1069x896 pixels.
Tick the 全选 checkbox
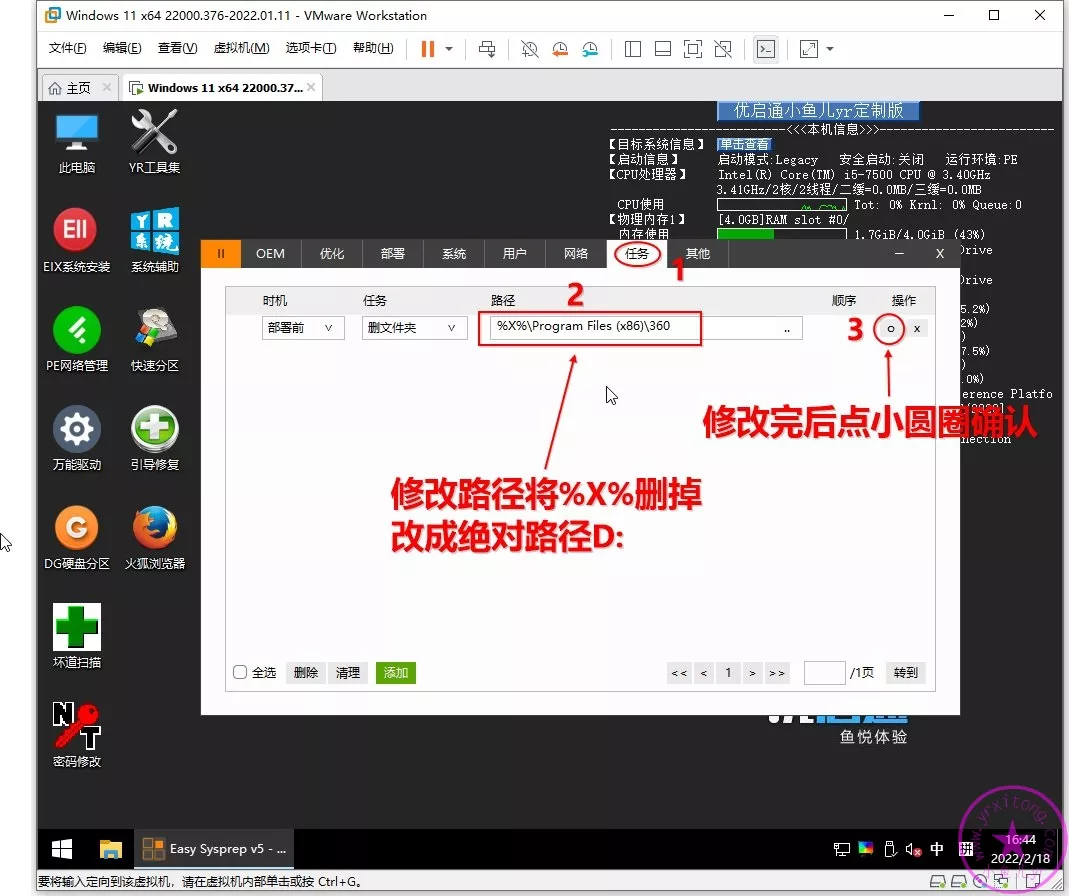pos(240,673)
